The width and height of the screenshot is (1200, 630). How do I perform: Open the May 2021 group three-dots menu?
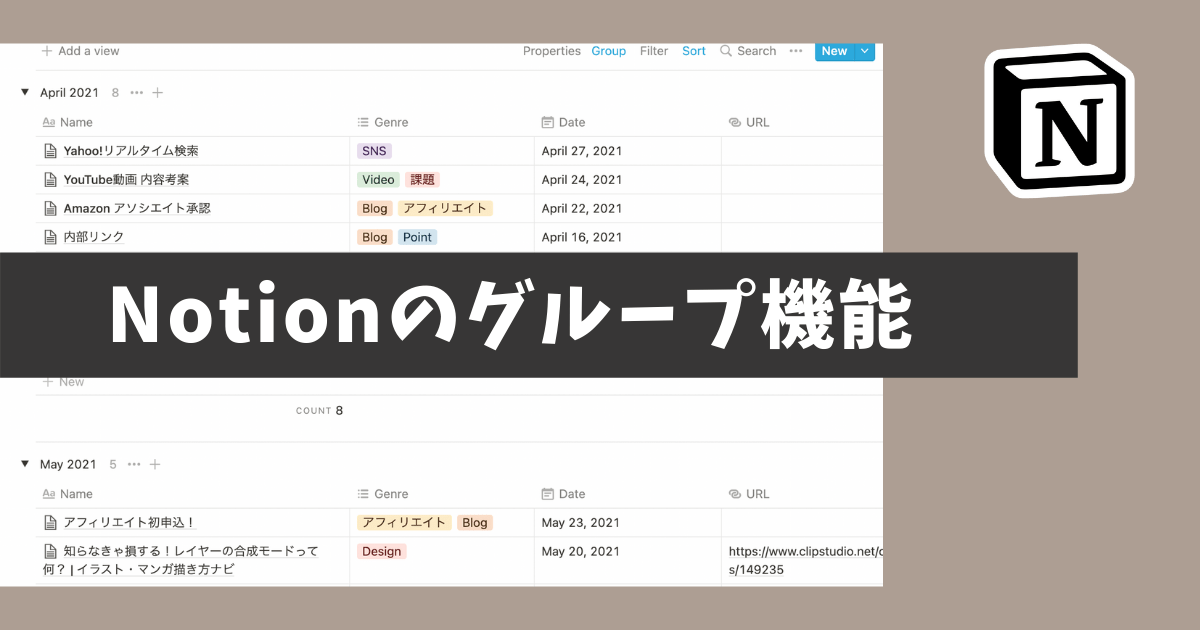(134, 464)
